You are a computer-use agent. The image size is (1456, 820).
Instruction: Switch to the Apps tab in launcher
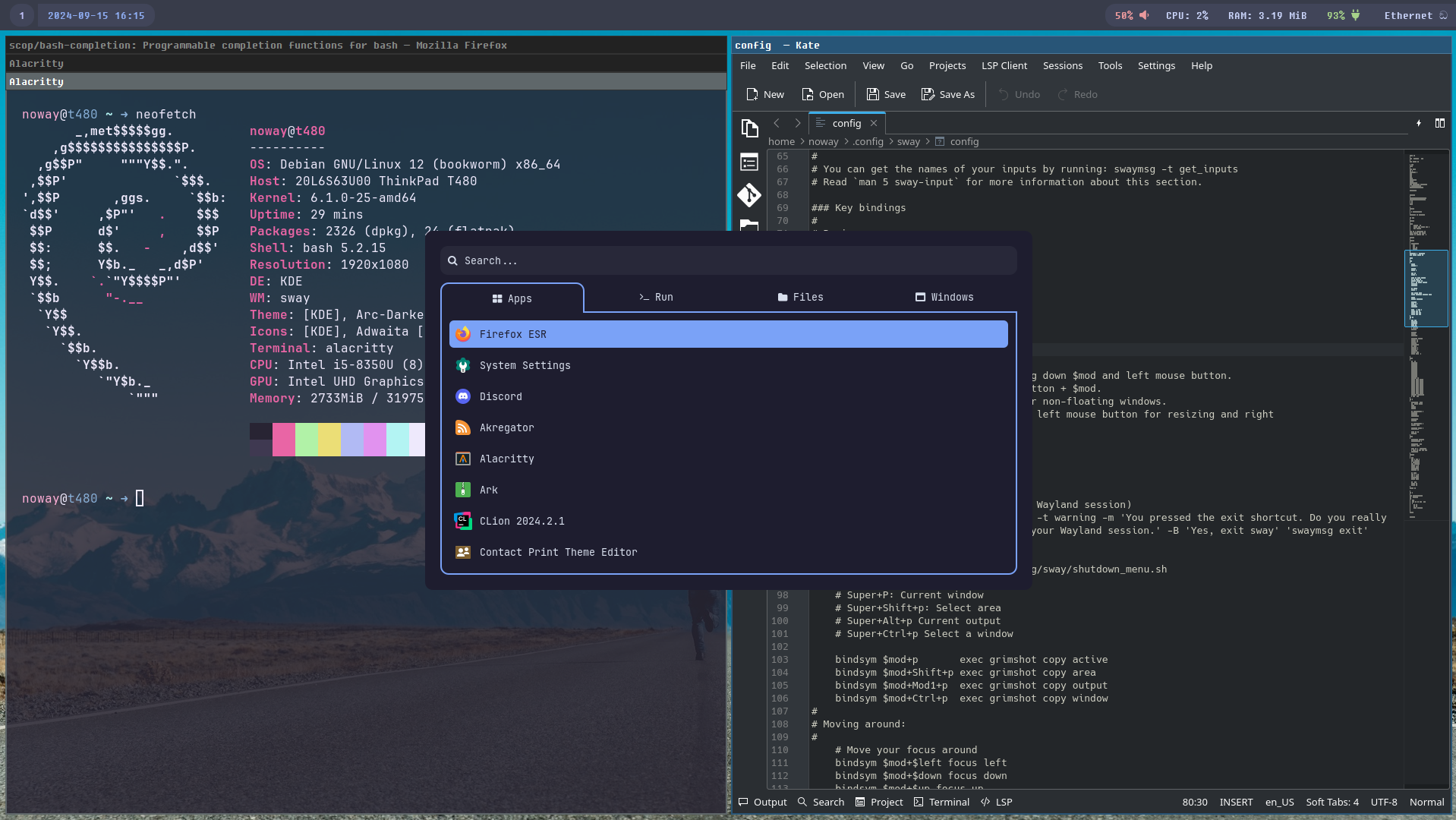tap(512, 298)
